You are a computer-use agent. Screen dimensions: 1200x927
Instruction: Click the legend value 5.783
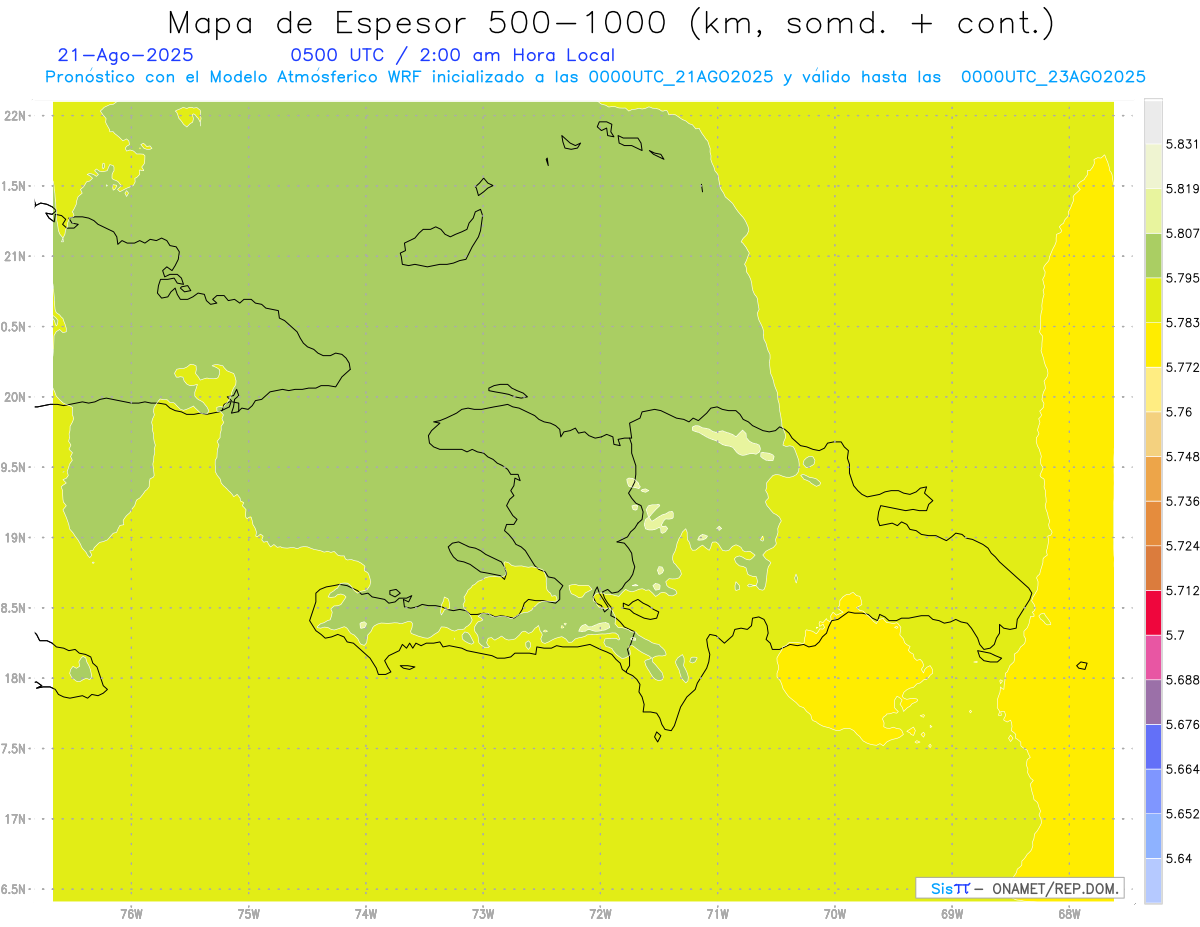1183,323
